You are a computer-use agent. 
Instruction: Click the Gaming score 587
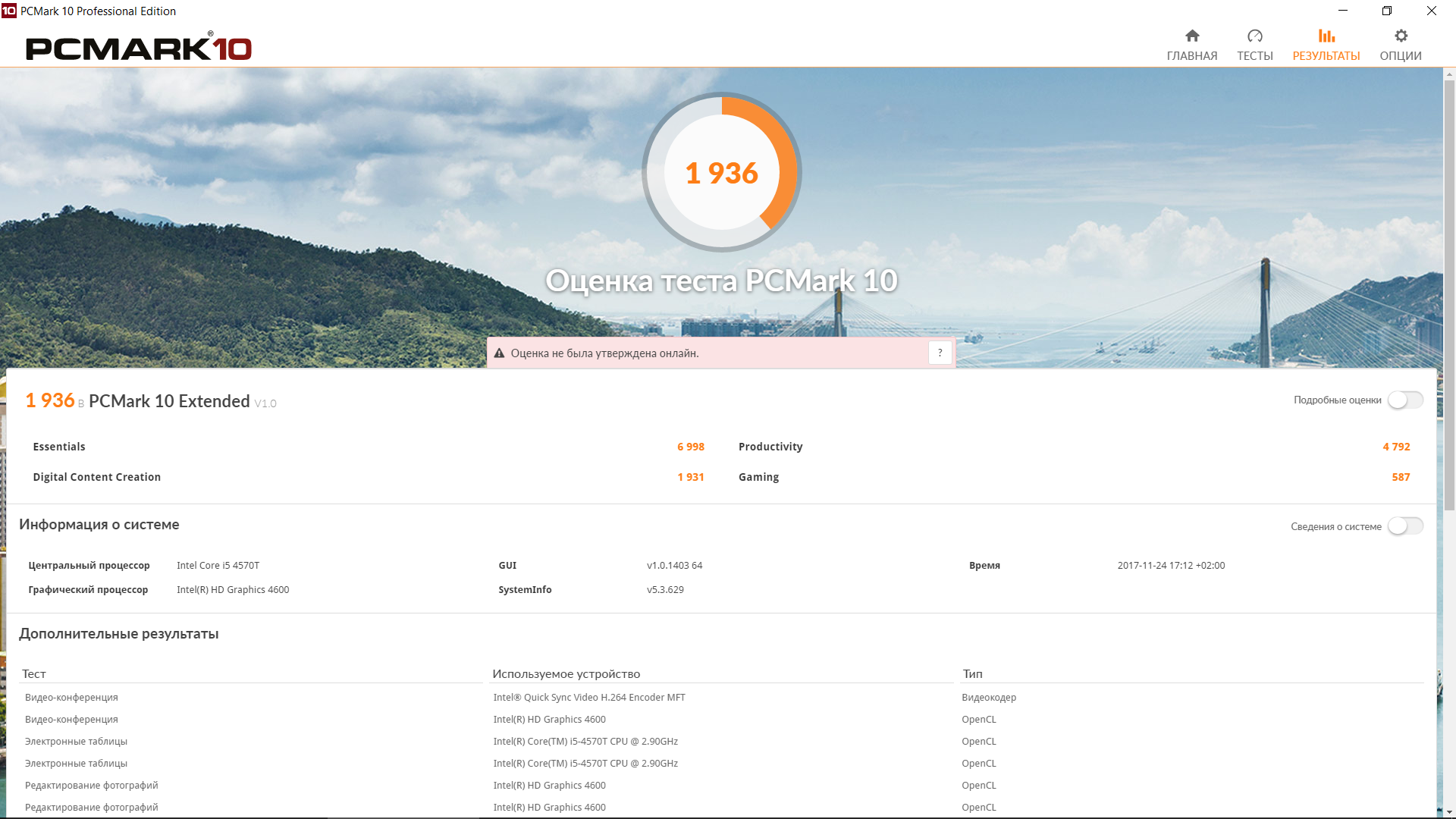1401,477
